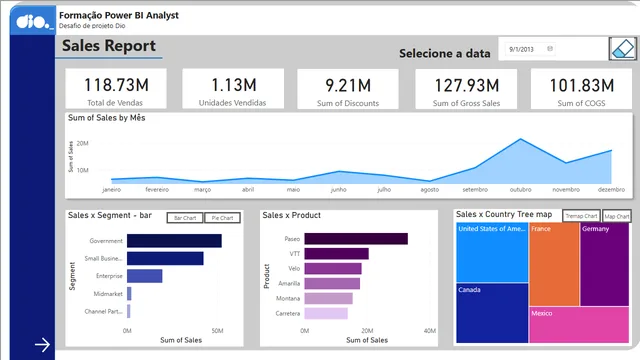Image resolution: width=640 pixels, height=360 pixels.
Task: Click the novembro label on the month axis
Action: coord(566,190)
